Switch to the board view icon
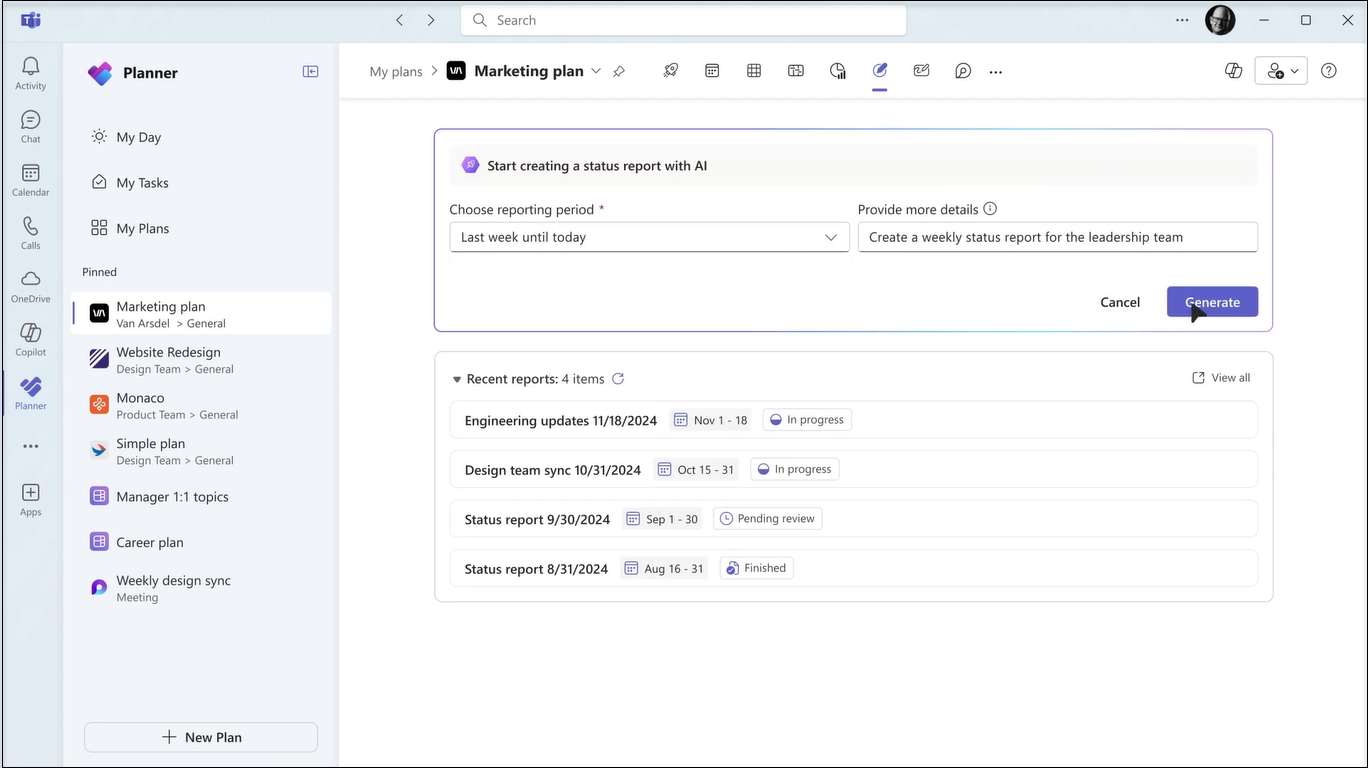The image size is (1368, 768). (796, 71)
